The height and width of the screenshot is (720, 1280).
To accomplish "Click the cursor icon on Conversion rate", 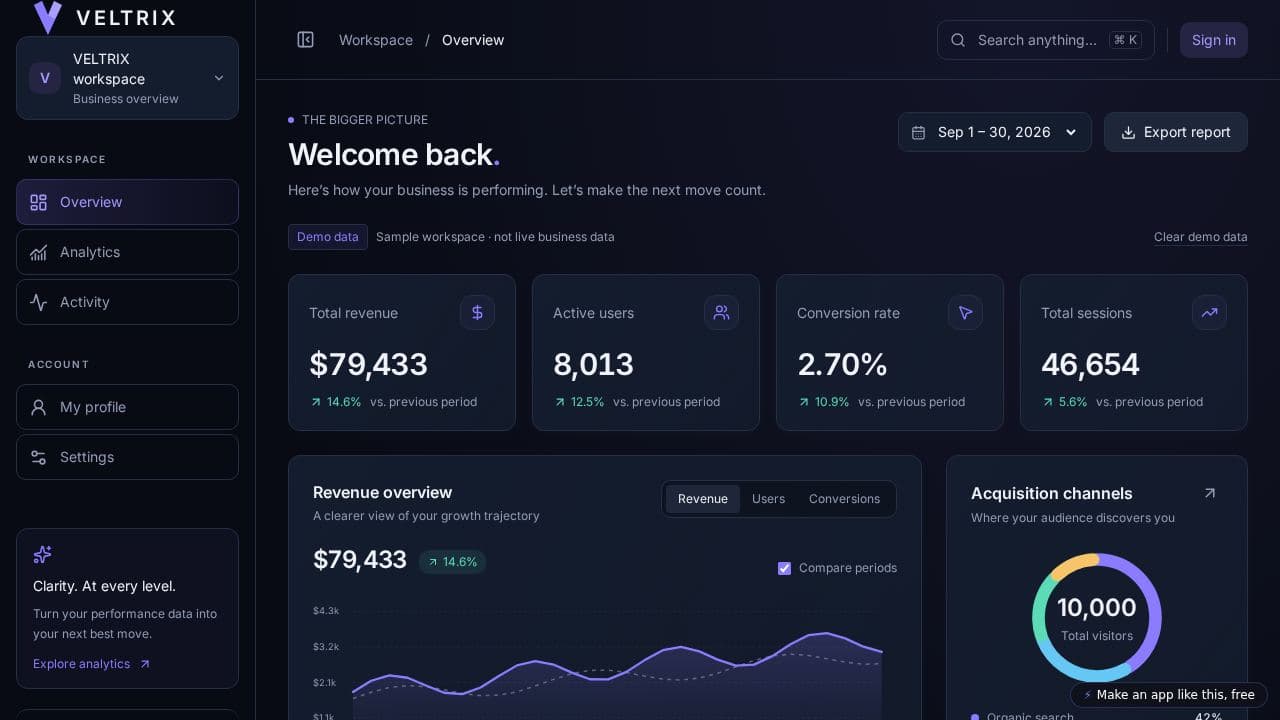I will coord(965,313).
